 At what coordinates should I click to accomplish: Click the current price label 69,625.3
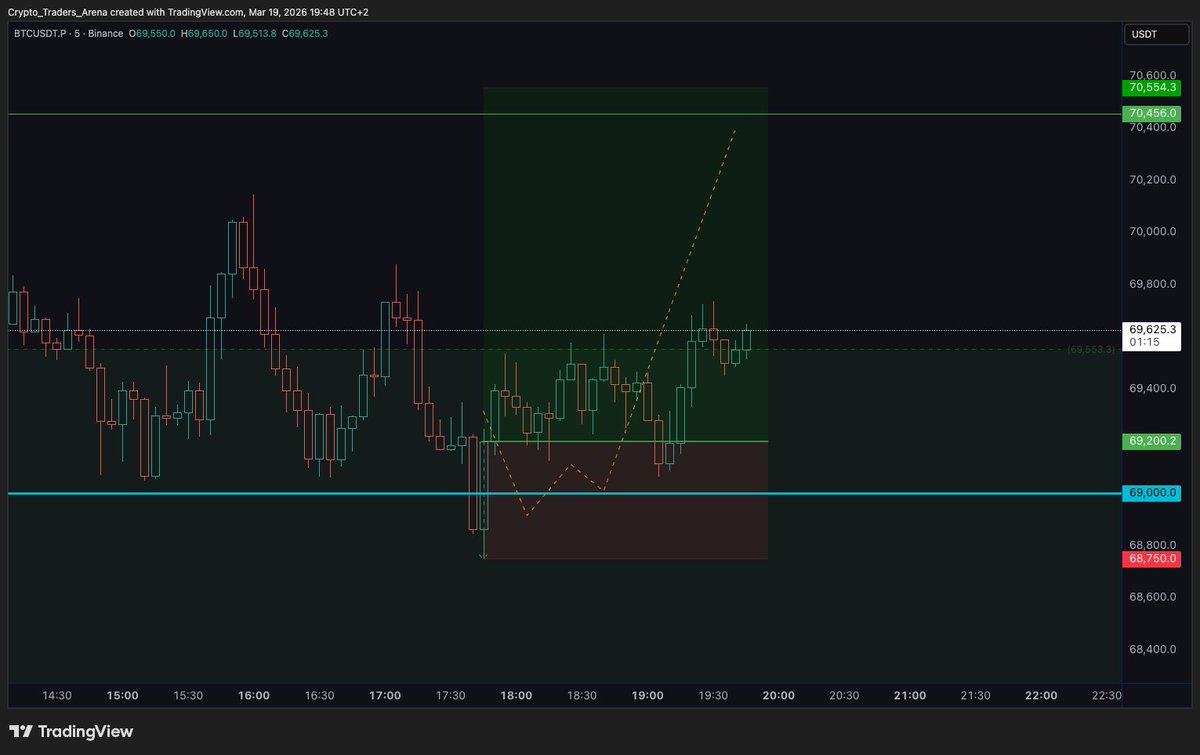tap(1152, 330)
